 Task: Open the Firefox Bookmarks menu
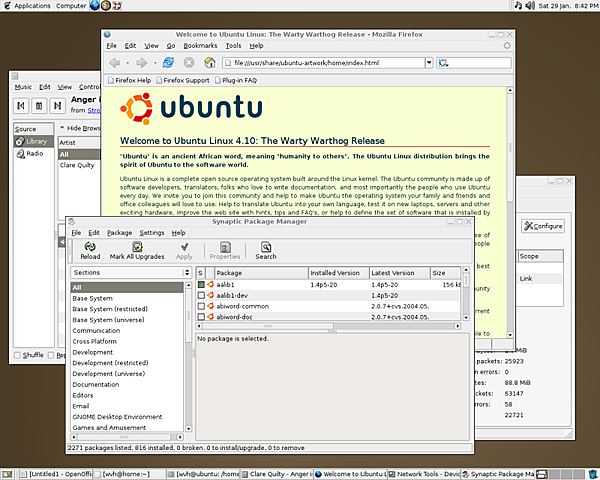(200, 46)
